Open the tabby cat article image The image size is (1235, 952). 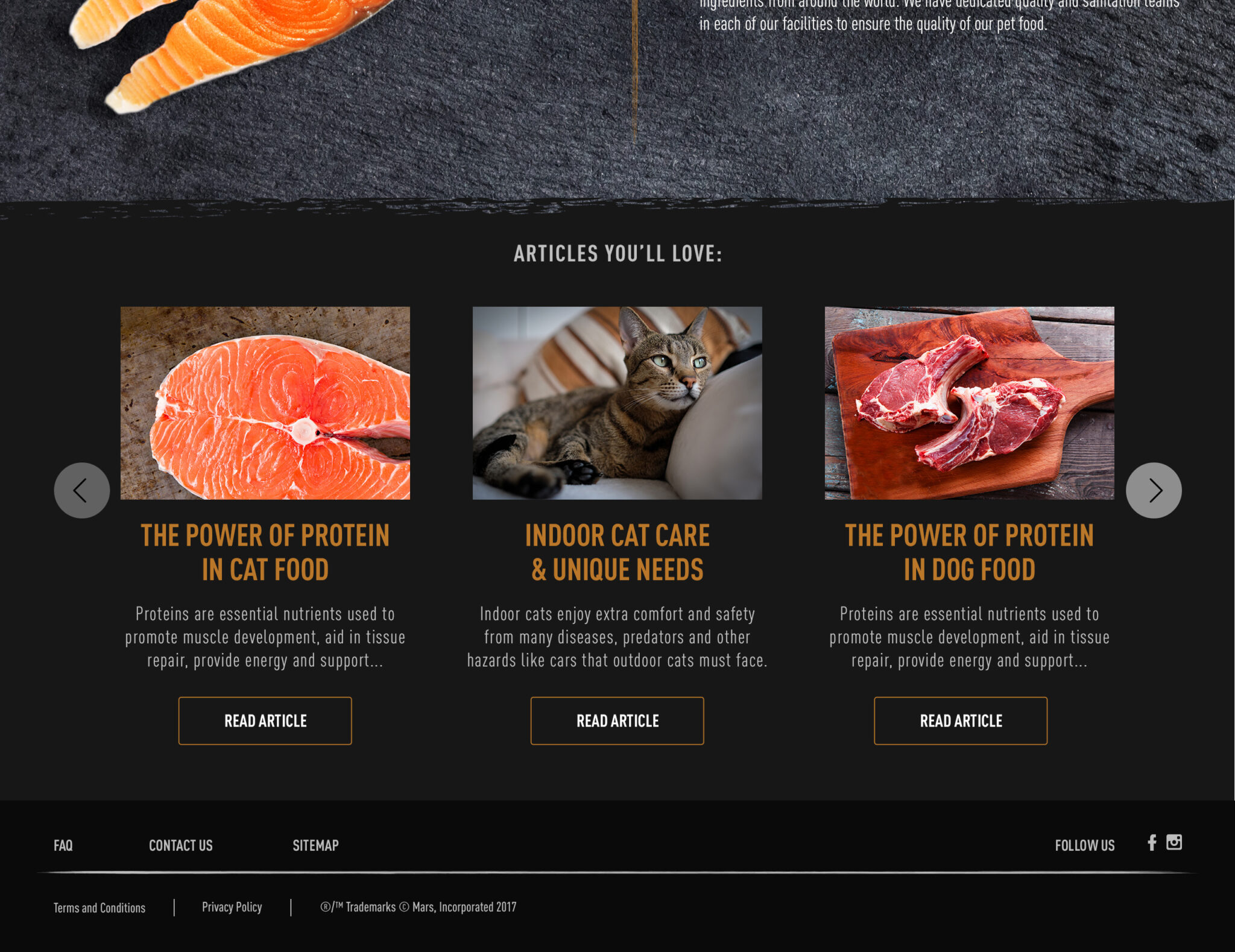(617, 403)
